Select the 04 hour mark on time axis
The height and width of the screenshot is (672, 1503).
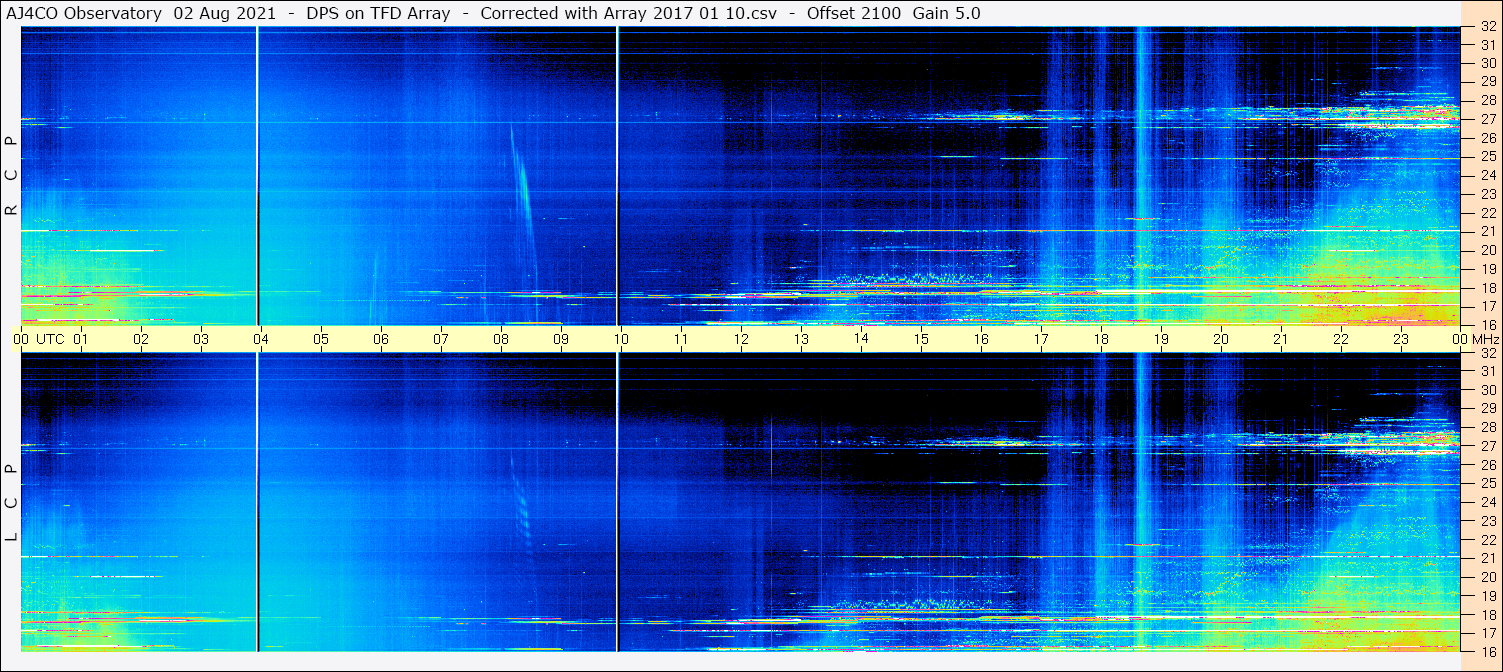pos(261,339)
